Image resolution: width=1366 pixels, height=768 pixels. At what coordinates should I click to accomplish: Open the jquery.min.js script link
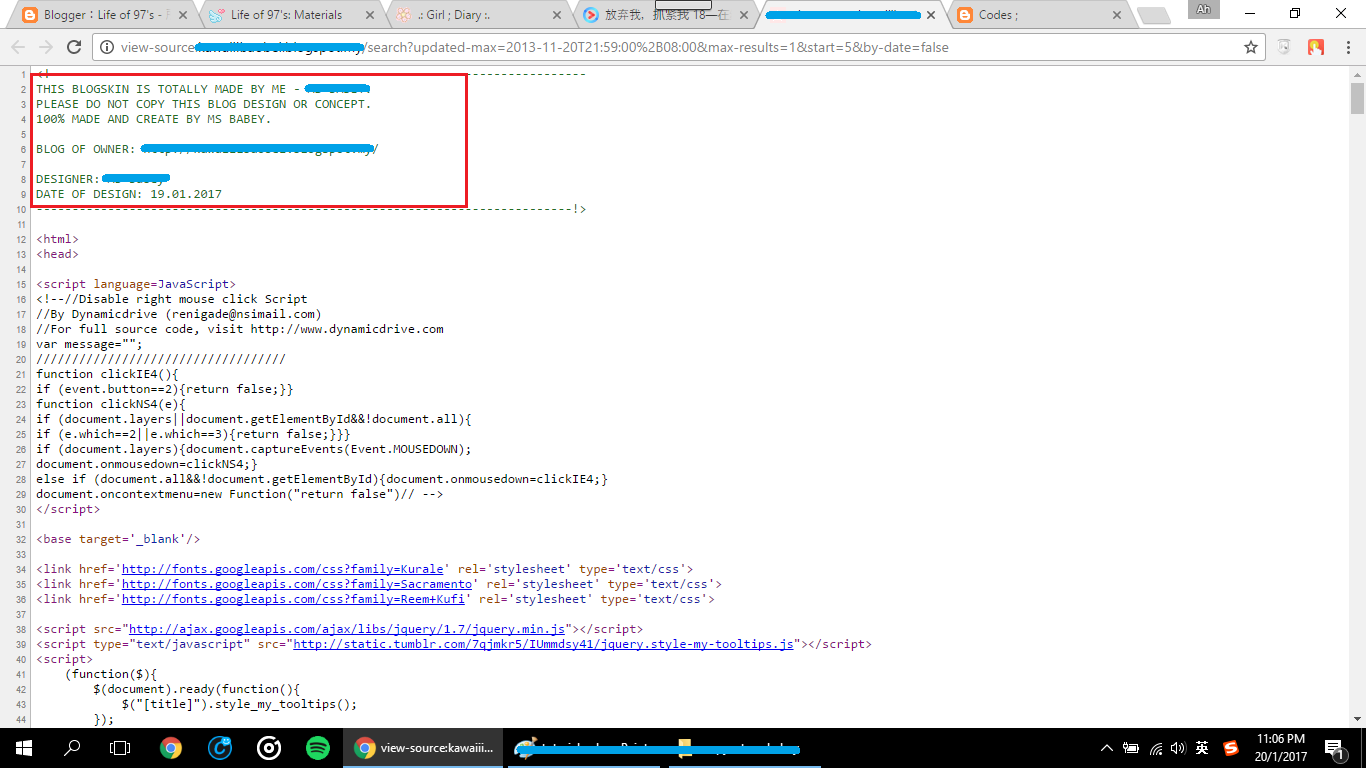coord(348,629)
